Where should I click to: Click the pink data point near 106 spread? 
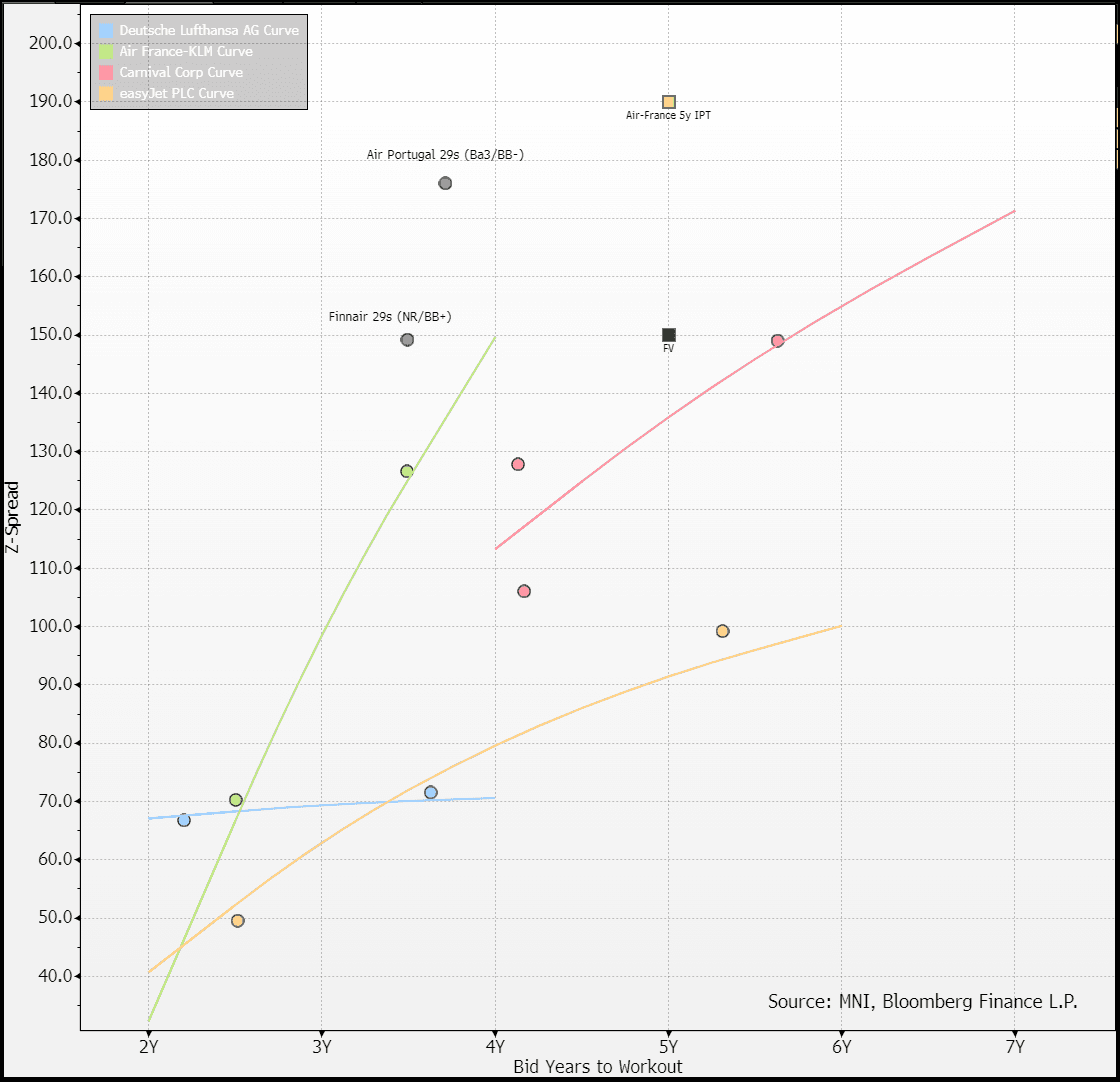tap(524, 591)
